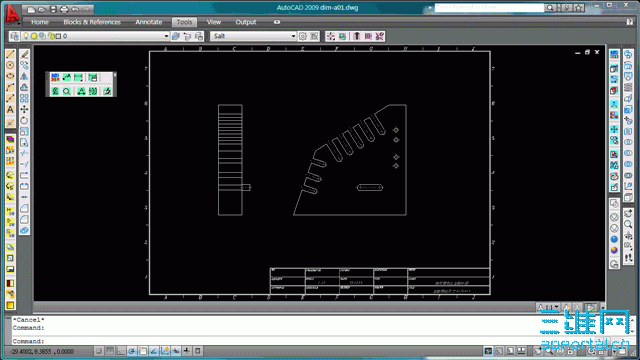Click the yellow square icon at left bottom
640x360 pixels.
coord(10,305)
